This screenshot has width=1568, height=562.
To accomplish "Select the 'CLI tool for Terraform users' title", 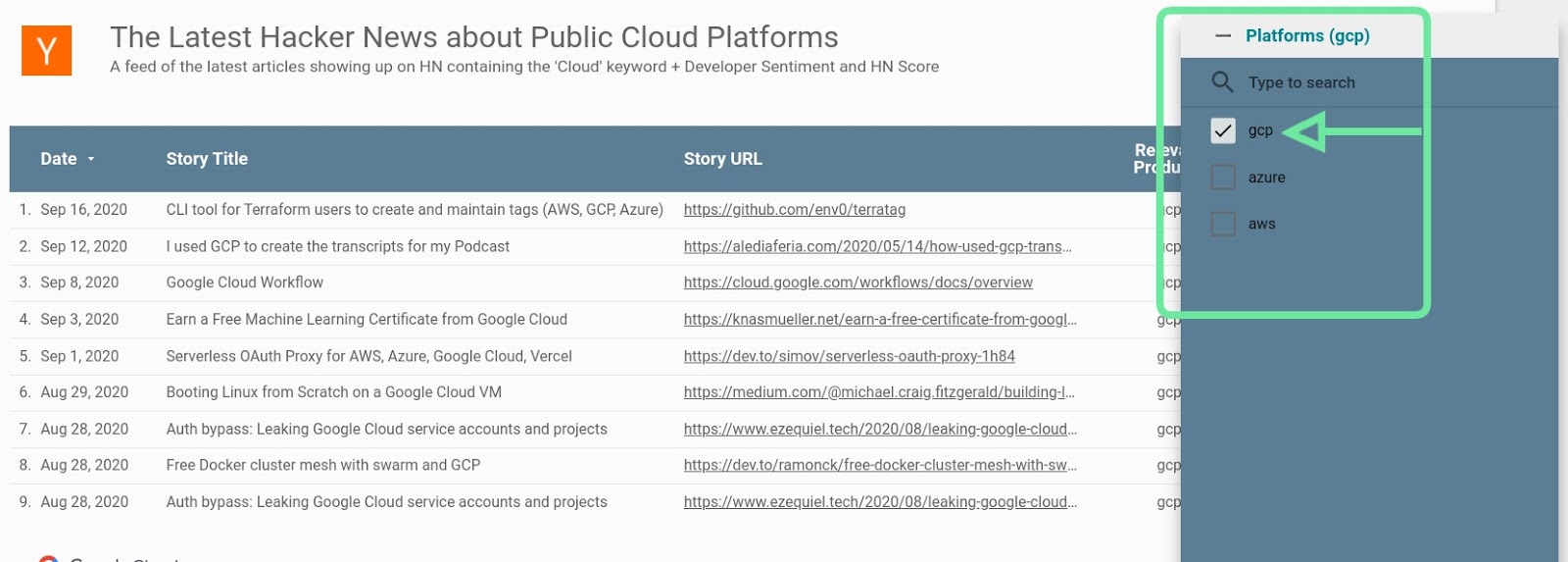I will click(415, 210).
